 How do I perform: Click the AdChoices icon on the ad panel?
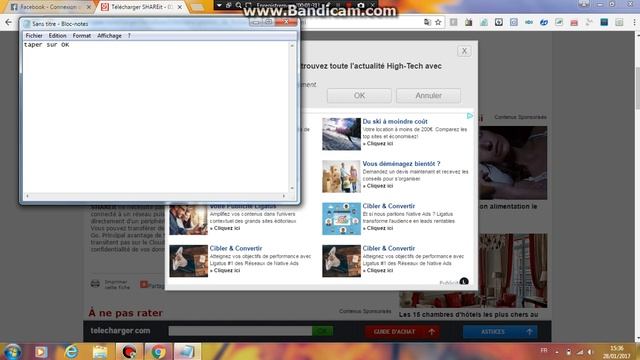point(470,116)
